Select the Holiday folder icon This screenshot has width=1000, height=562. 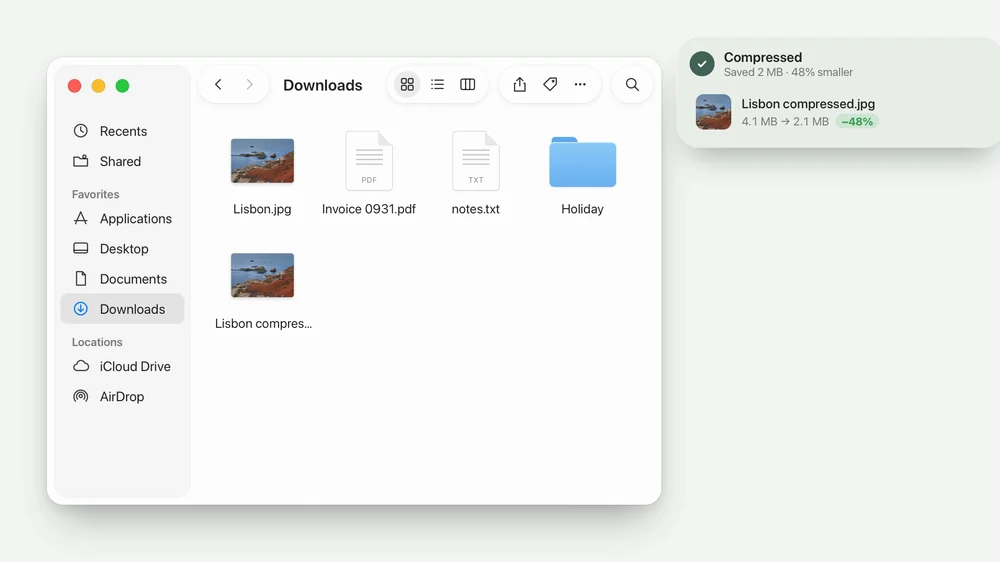pyautogui.click(x=582, y=162)
